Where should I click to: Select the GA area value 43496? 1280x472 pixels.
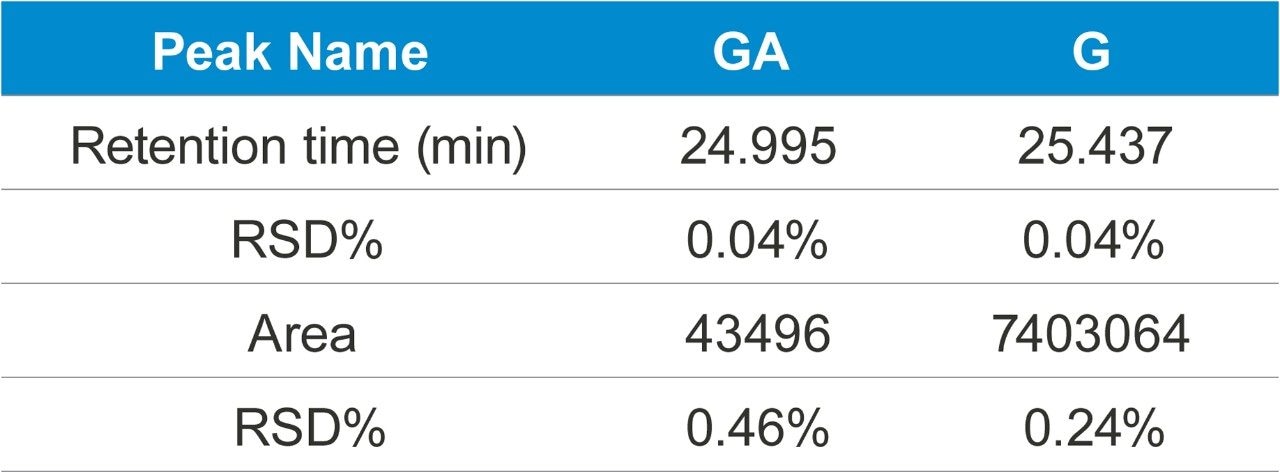click(x=757, y=336)
